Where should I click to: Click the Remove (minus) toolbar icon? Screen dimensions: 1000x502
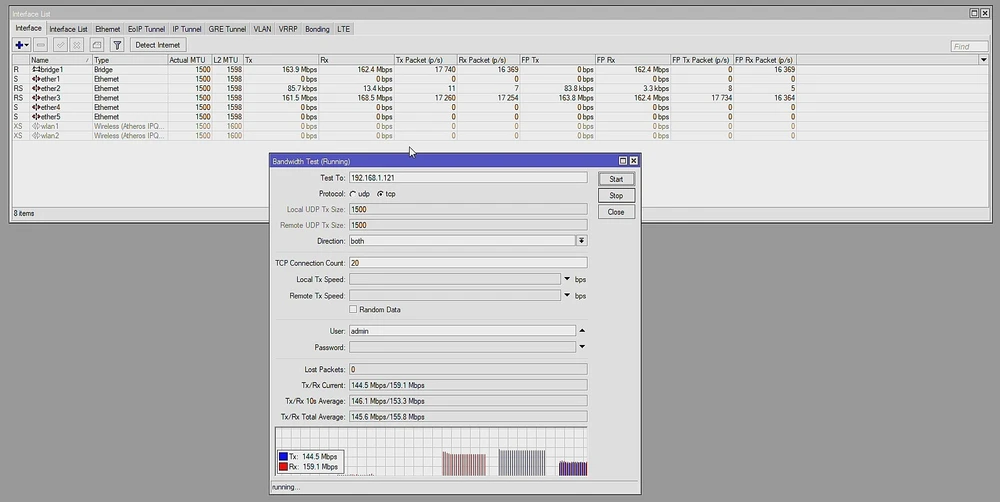41,45
